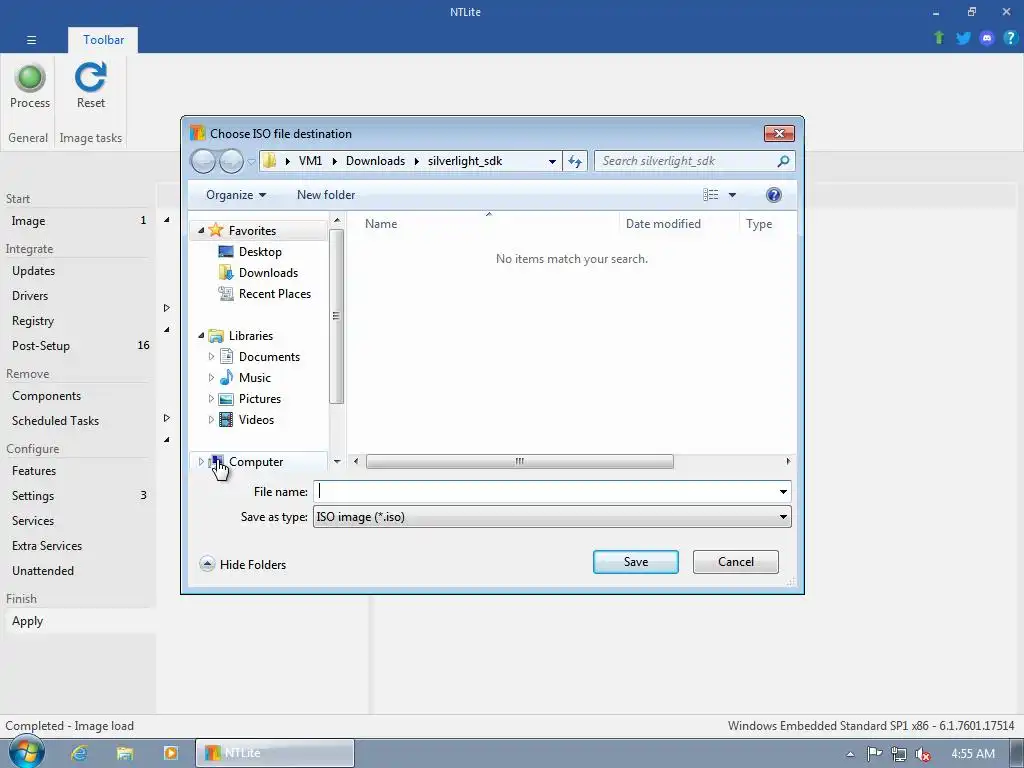
Task: Expand the Computer tree node
Action: pos(201,462)
